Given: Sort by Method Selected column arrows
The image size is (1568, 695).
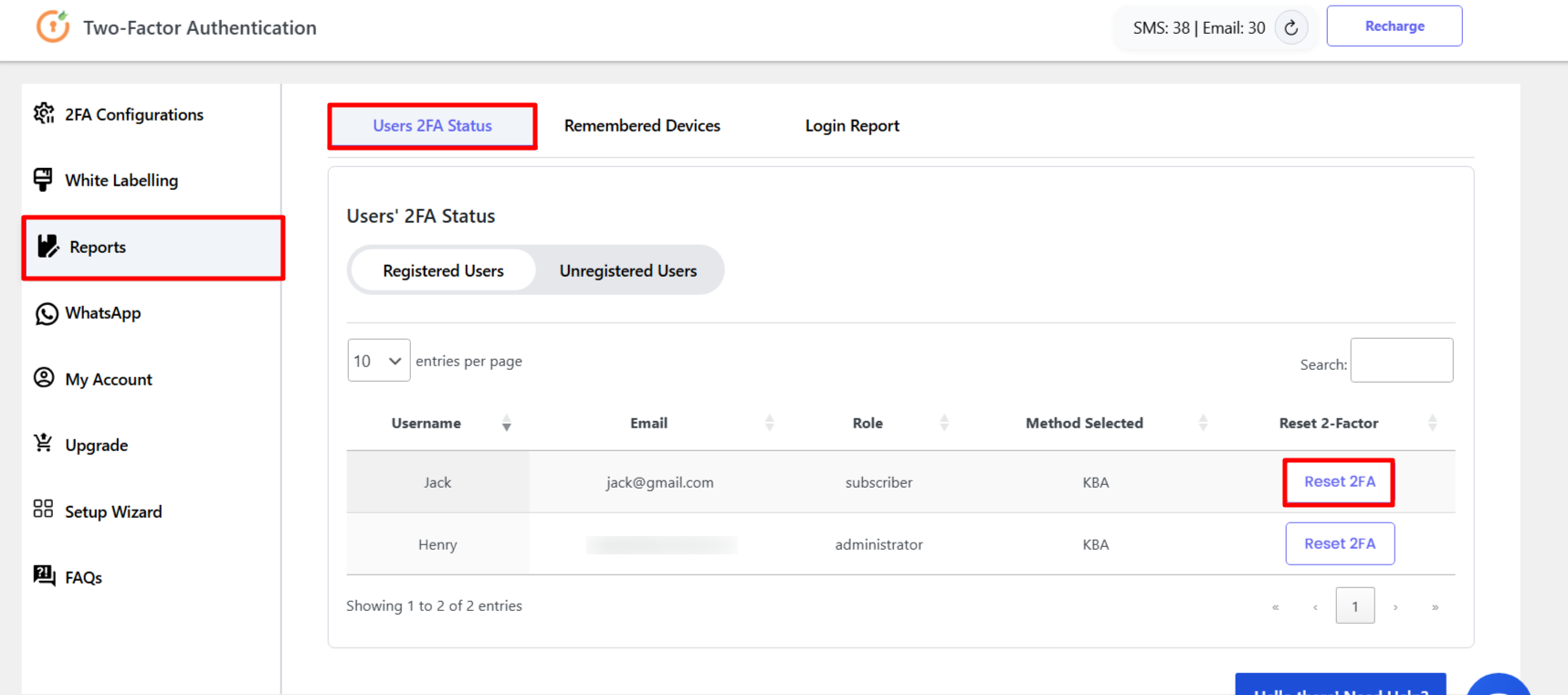Looking at the screenshot, I should click(1204, 423).
